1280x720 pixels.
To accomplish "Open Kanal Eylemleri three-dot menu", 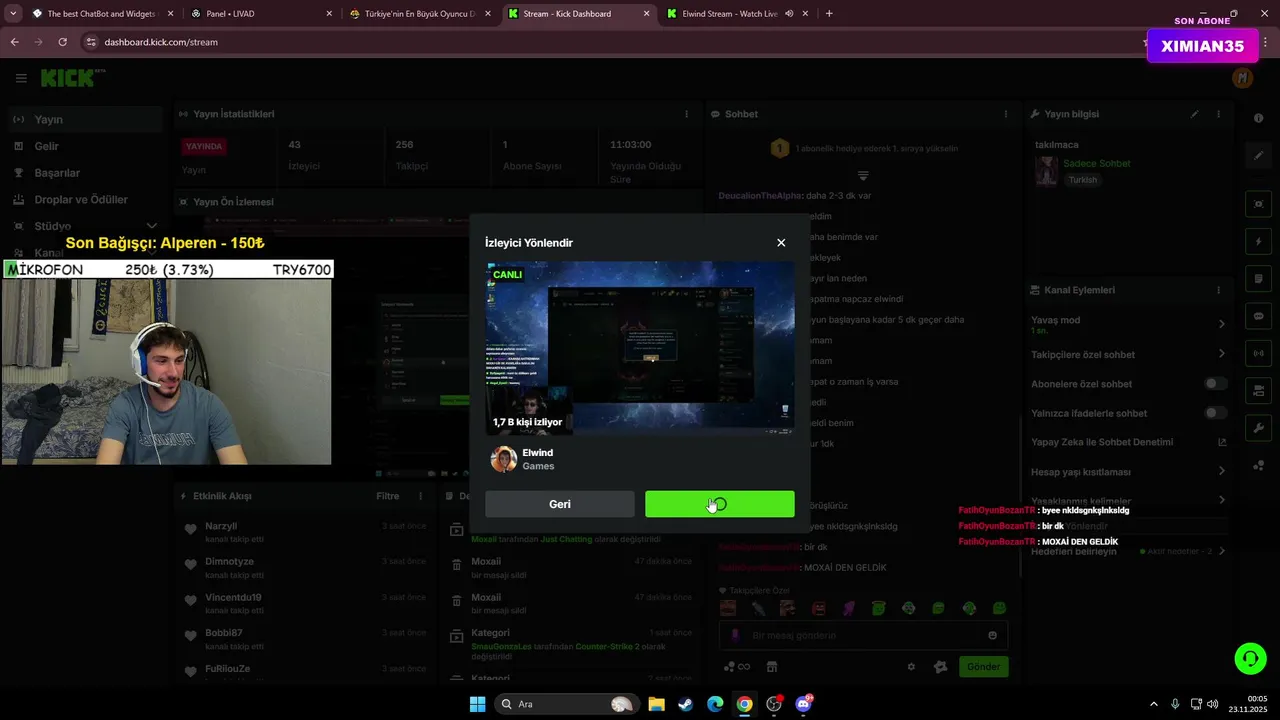I will point(1218,290).
